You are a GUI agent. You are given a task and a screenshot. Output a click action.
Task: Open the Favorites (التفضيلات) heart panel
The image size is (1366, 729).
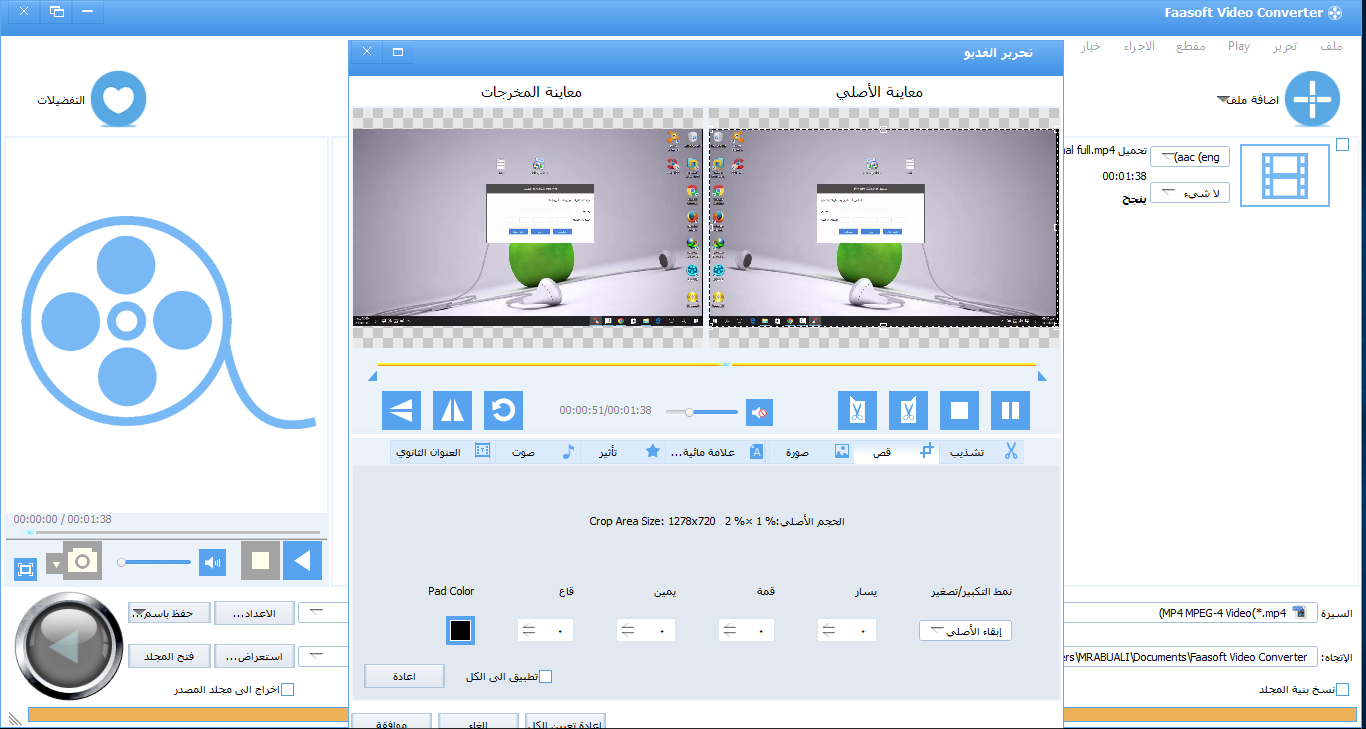[118, 98]
